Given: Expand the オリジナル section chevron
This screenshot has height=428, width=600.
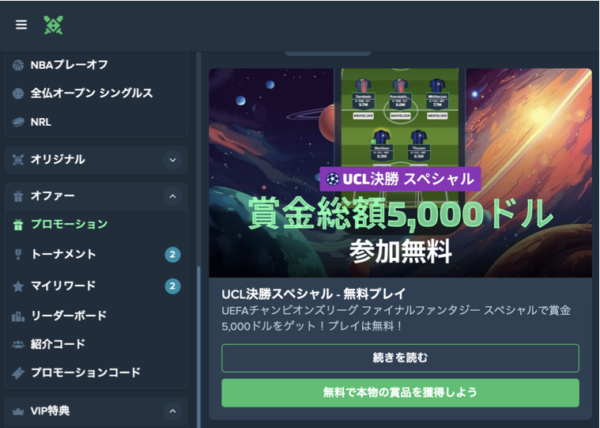Looking at the screenshot, I should coord(173,160).
